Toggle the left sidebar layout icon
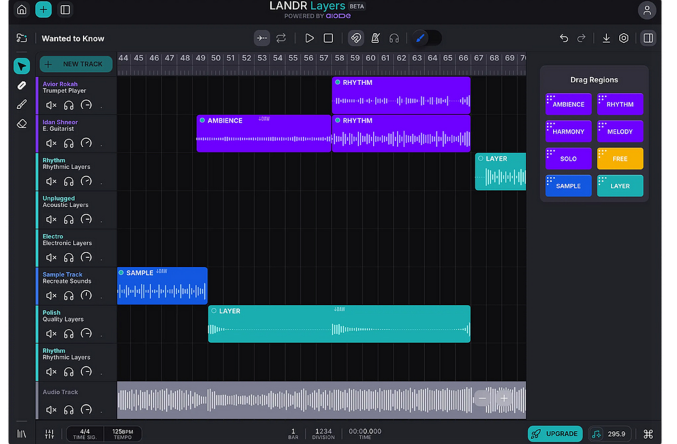Viewport: 677px width, 444px height. (x=65, y=10)
